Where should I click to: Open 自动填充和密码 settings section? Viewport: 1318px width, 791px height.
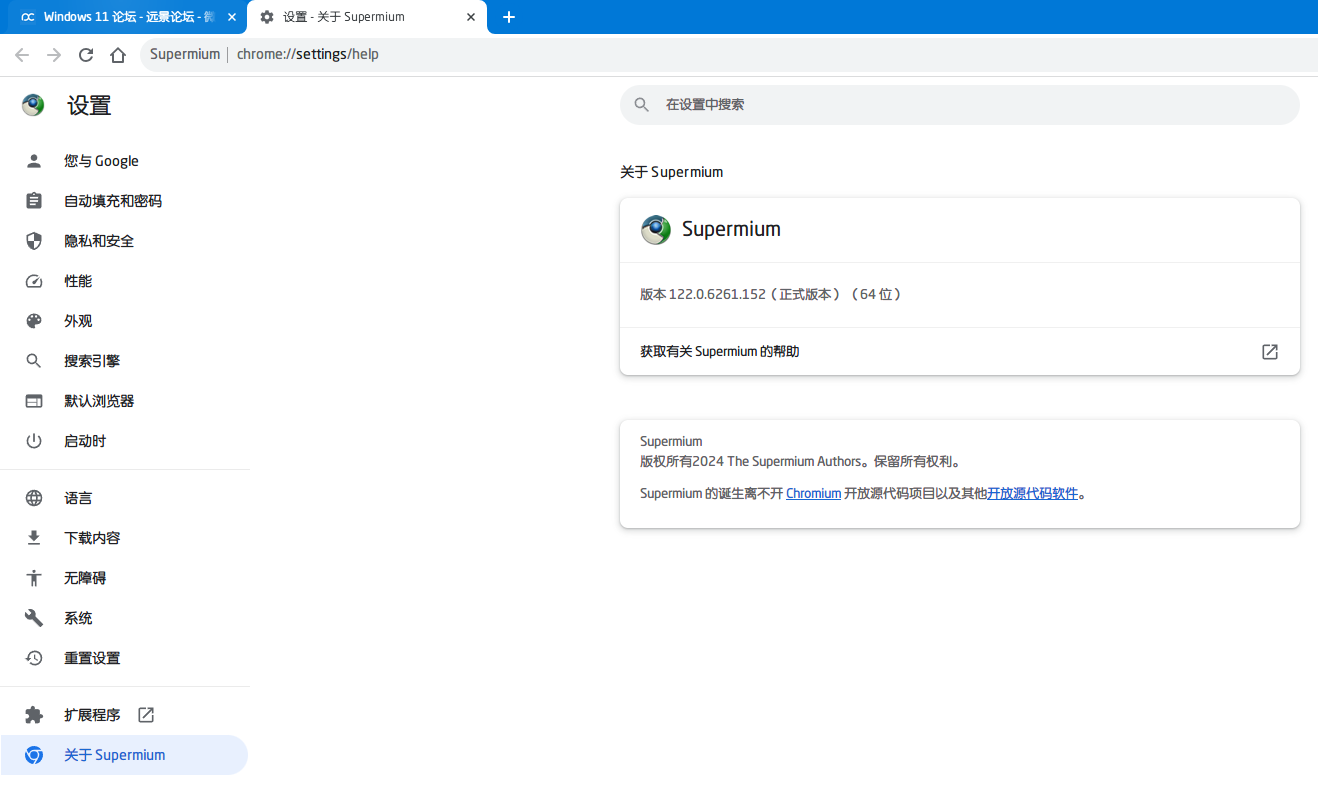[124, 201]
